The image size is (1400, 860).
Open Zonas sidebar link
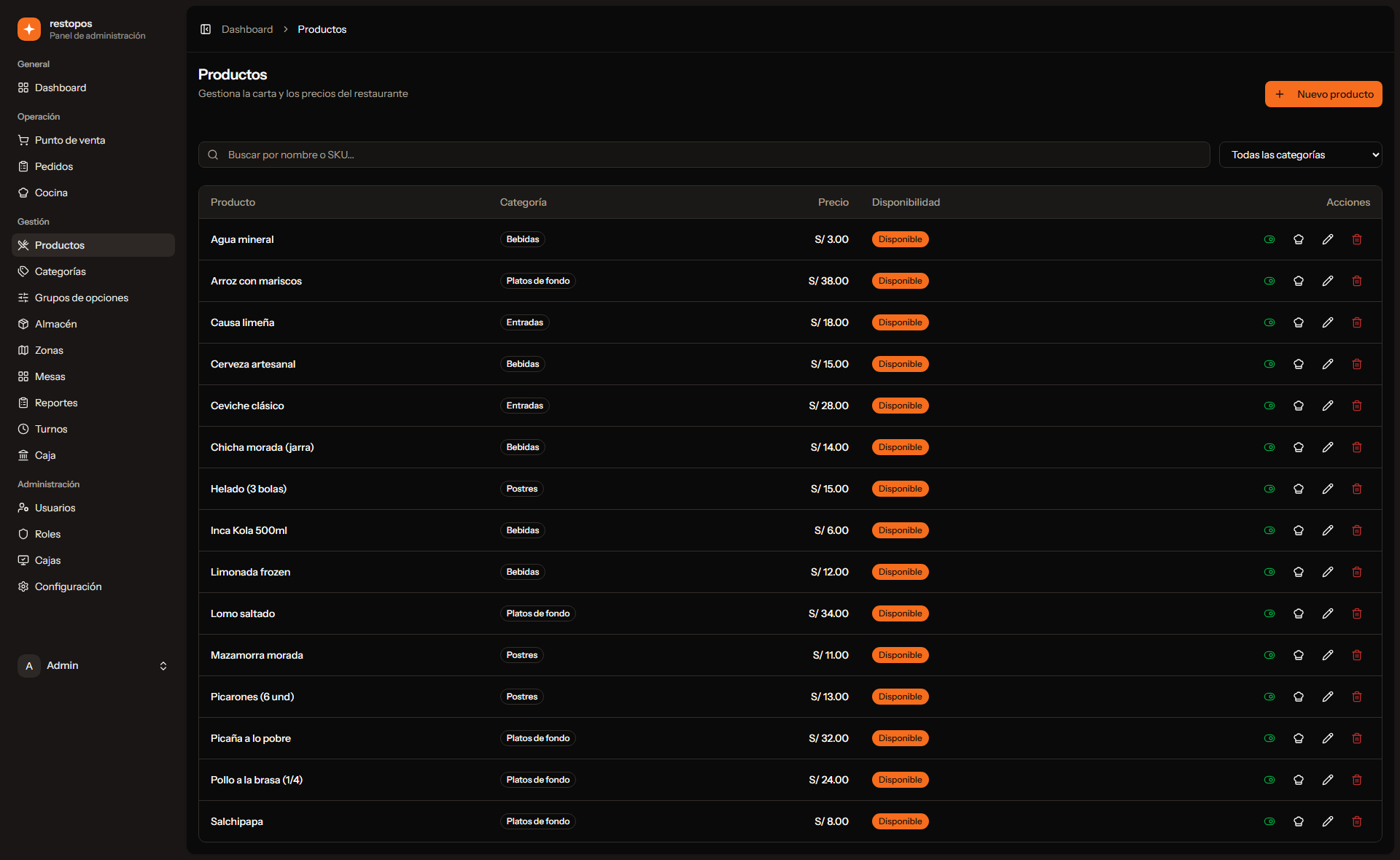tap(93, 350)
